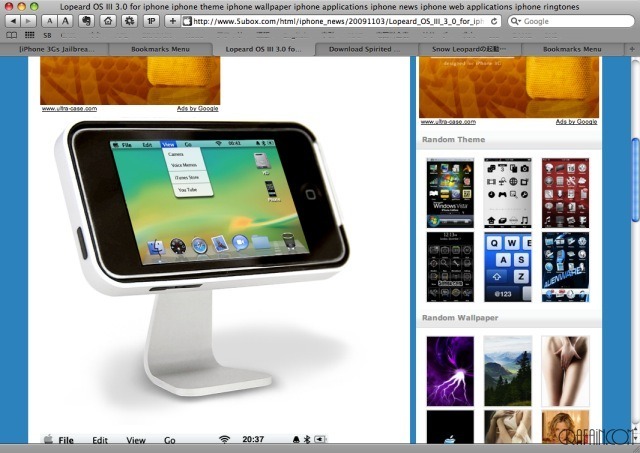Screen dimensions: 640x453
Task: Decrease text size with small A button
Action: [49, 21]
